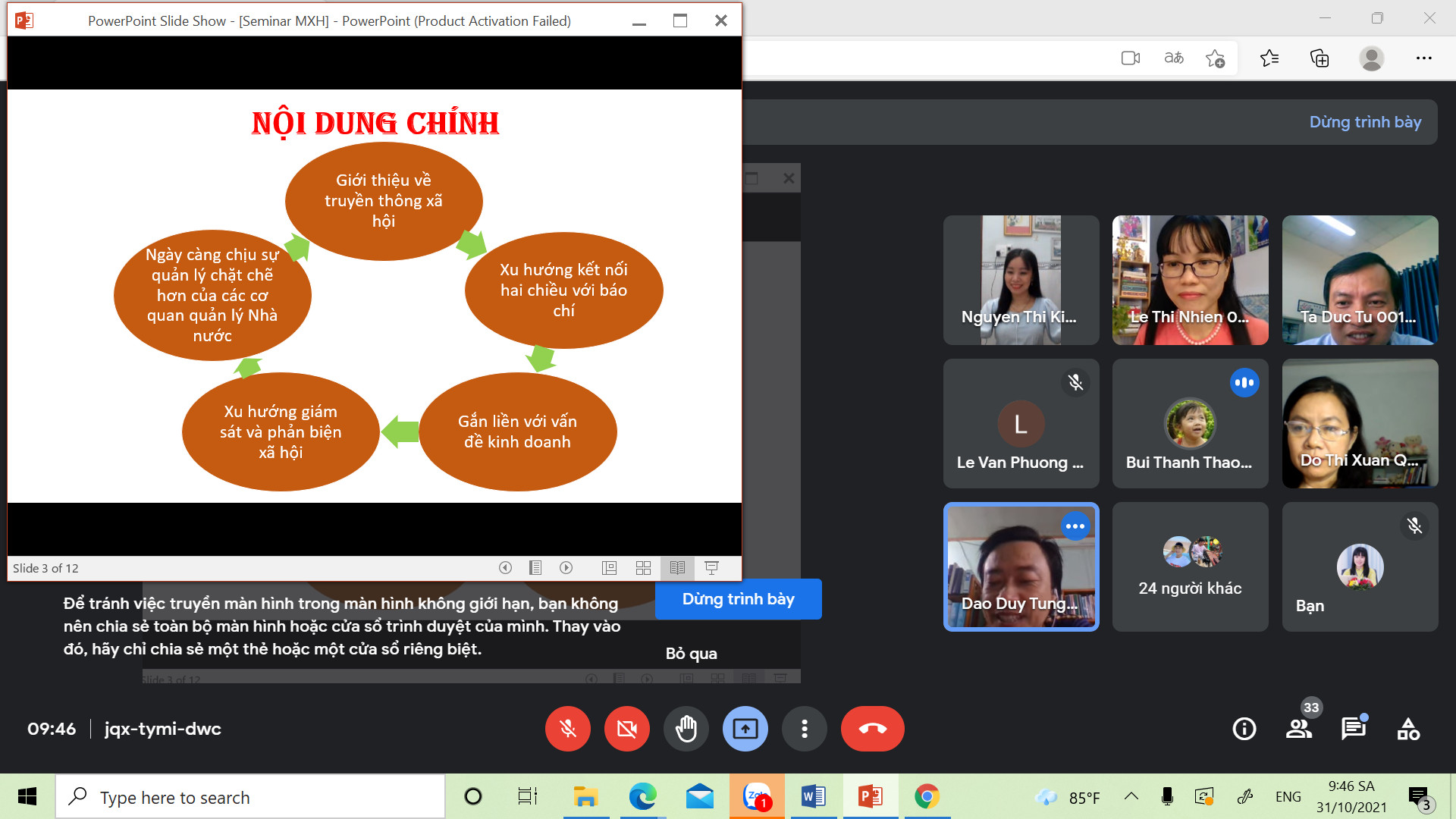This screenshot has width=1456, height=819.
Task: Unmute the microphone in Meet call
Action: click(x=567, y=729)
